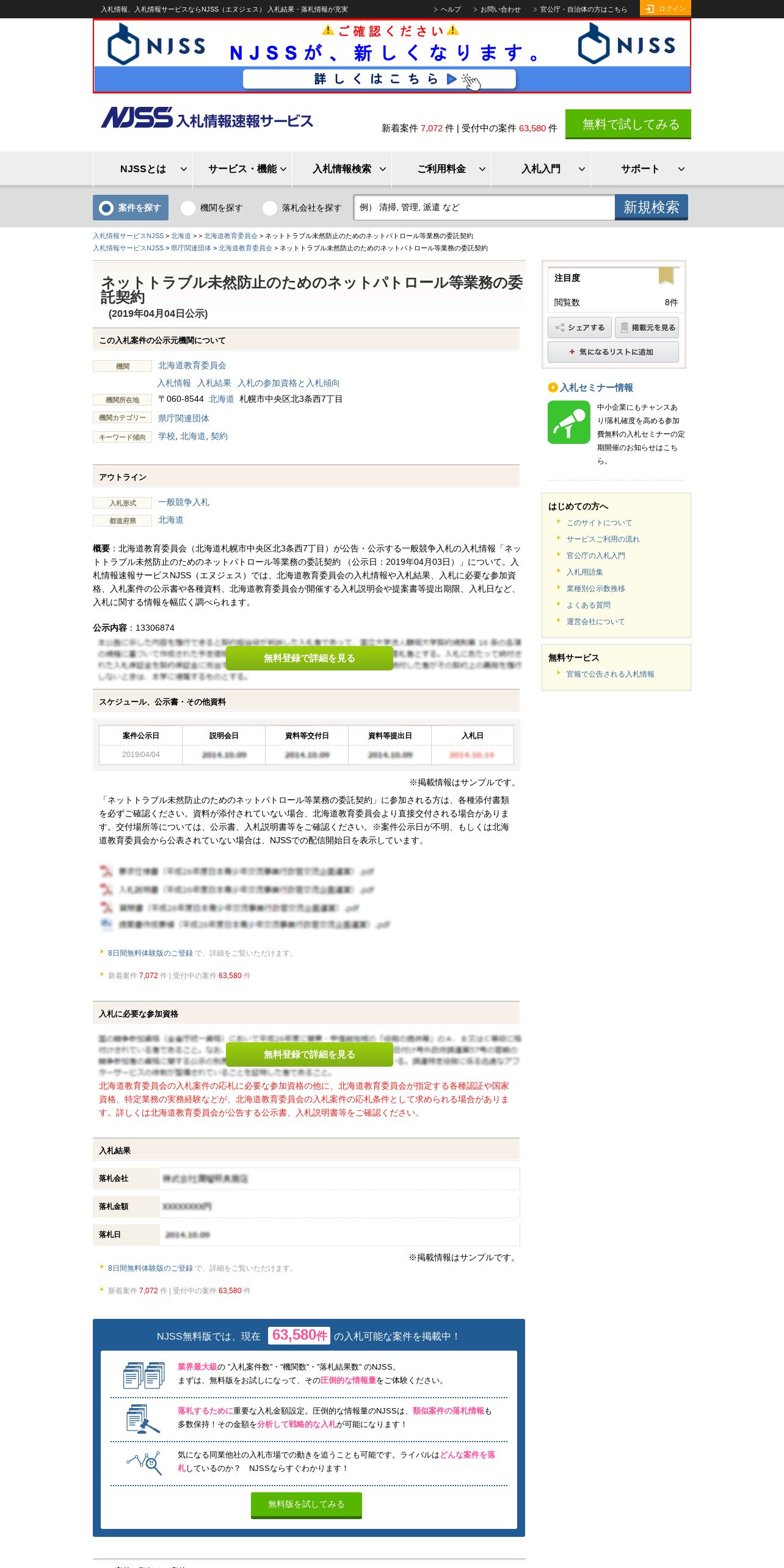Open the 一般競争入札 link
Screen dimensions: 784x1568
click(184, 502)
